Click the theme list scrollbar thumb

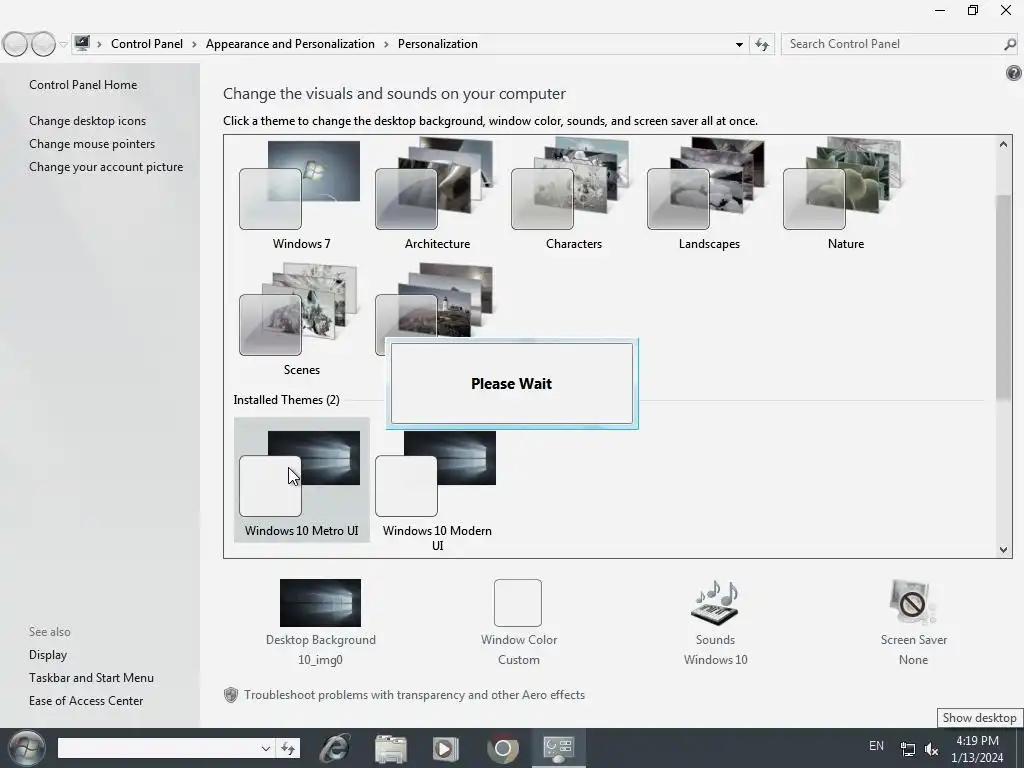(x=1003, y=297)
